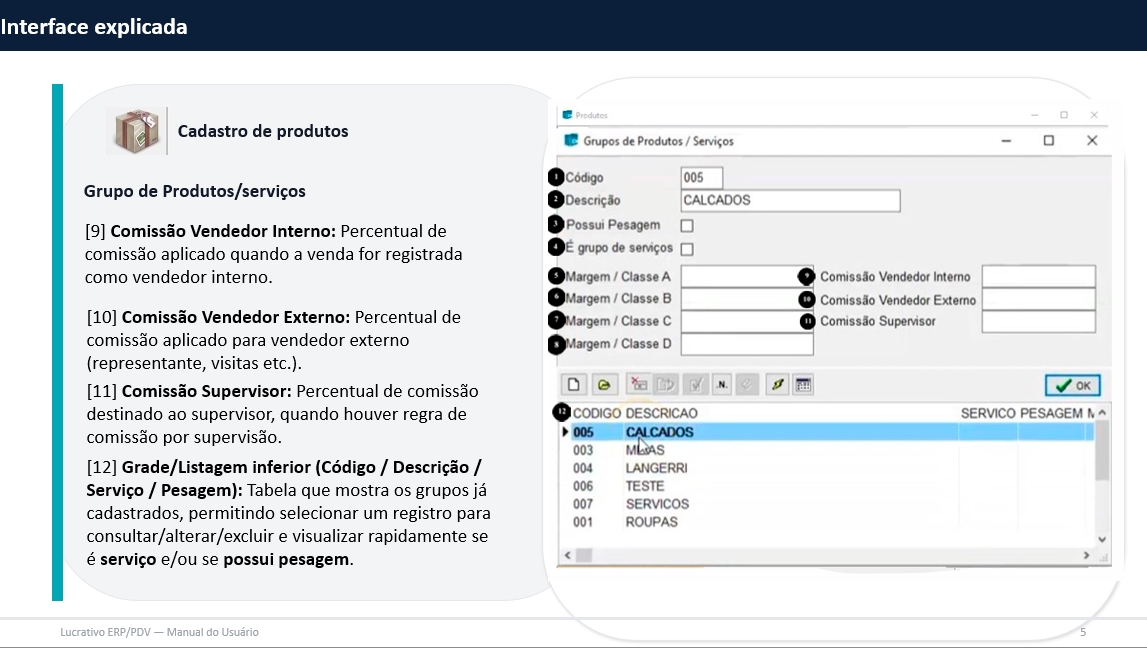Click the delete record icon with red X
Screen dimensions: 1147x648
pyautogui.click(x=637, y=385)
